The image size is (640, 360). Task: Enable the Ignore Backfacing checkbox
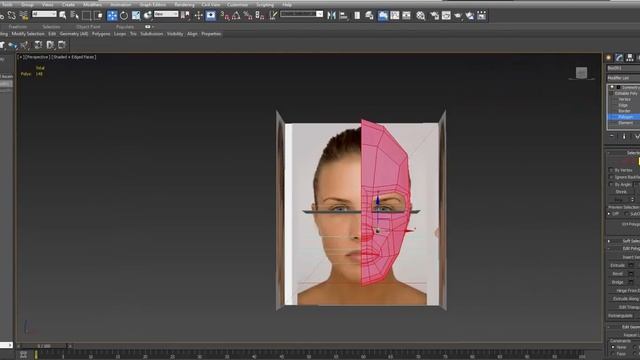coord(611,177)
